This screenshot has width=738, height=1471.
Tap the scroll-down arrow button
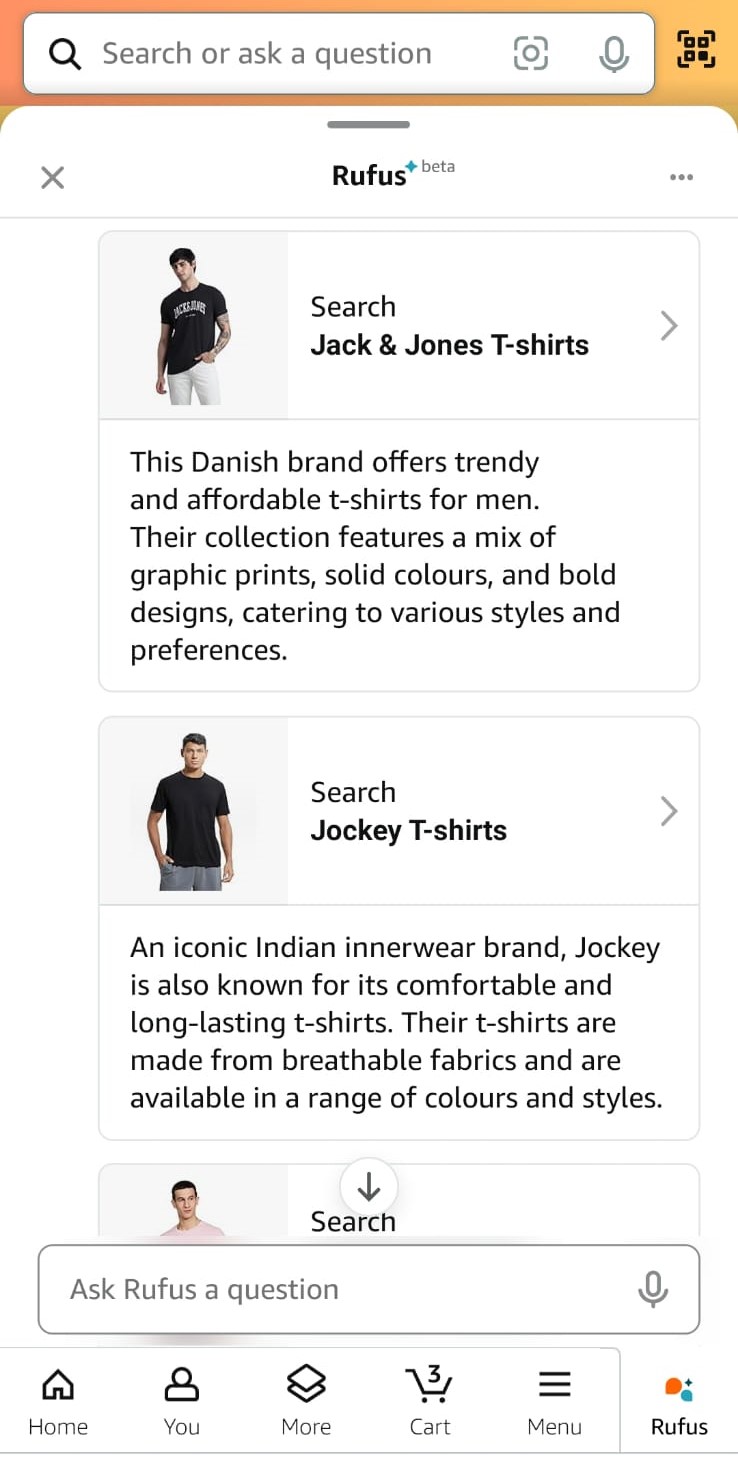[x=369, y=1187]
